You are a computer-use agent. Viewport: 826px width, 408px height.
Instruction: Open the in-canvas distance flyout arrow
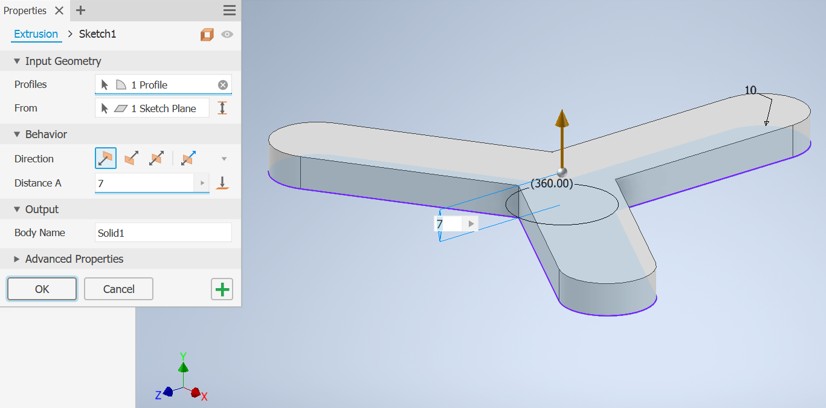click(471, 224)
